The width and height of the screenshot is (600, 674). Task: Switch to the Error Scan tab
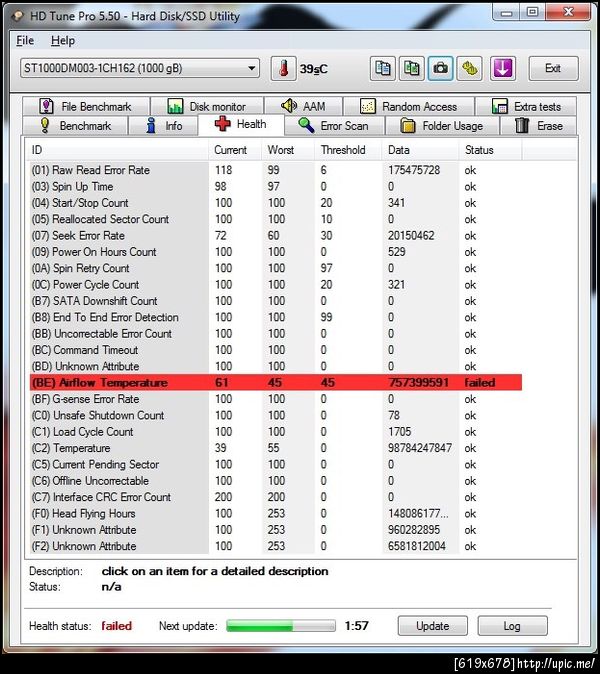[x=334, y=126]
